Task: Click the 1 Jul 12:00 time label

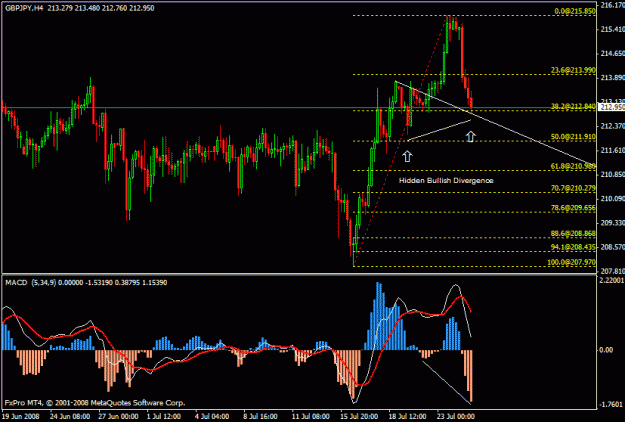Action: [x=164, y=416]
